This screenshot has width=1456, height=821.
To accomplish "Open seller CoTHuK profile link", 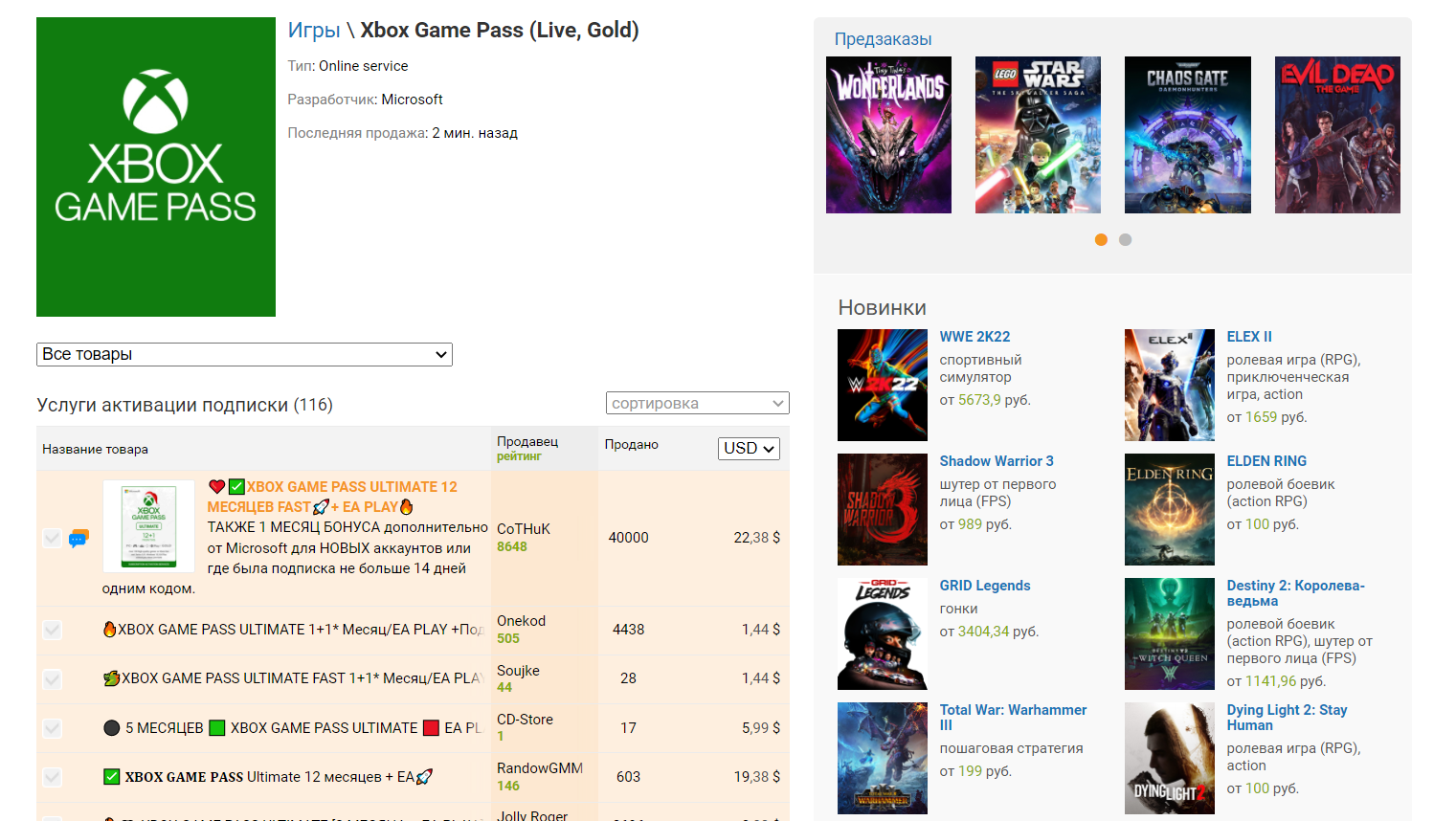I will coord(523,529).
